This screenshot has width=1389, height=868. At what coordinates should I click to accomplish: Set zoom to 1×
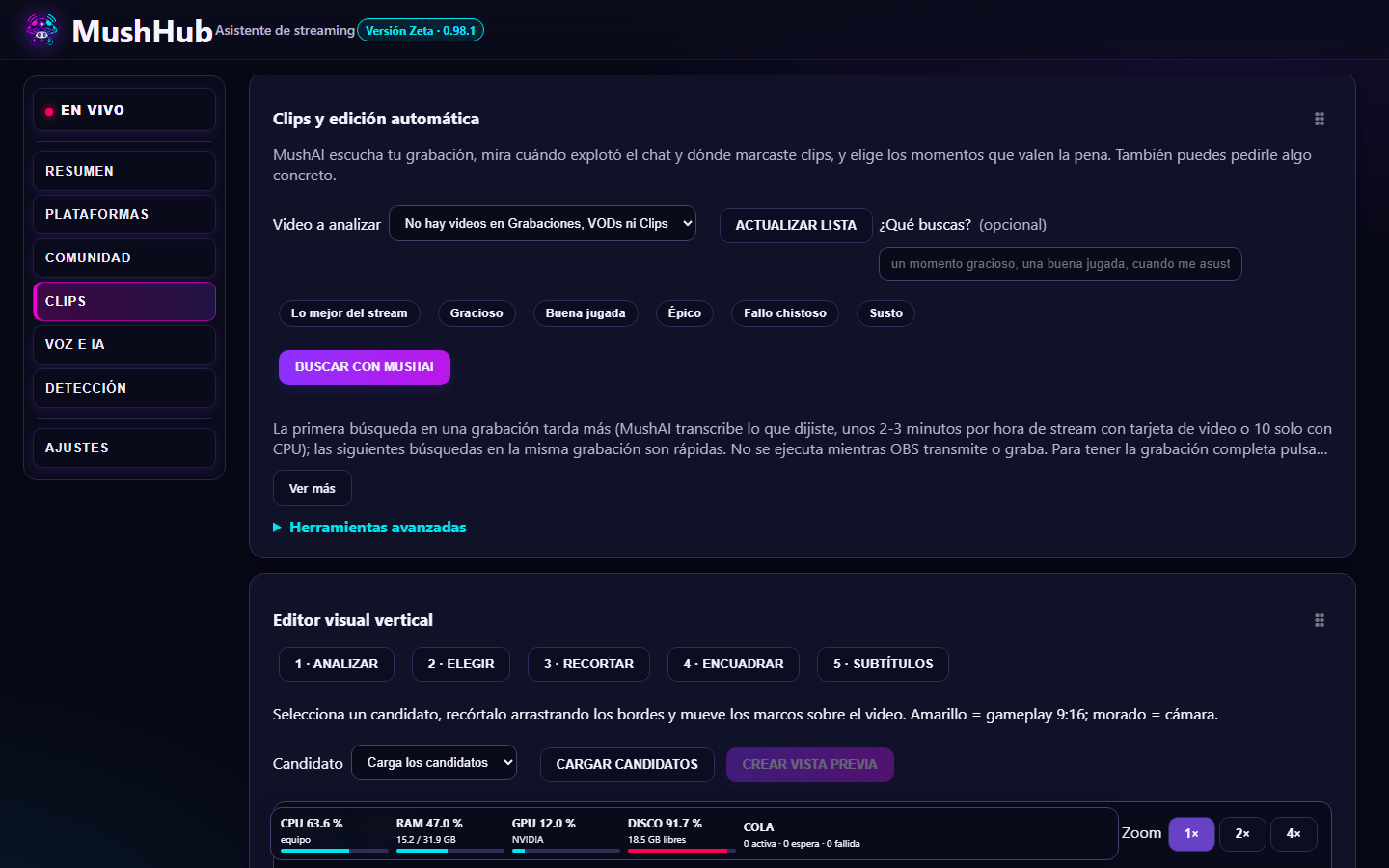[1191, 834]
